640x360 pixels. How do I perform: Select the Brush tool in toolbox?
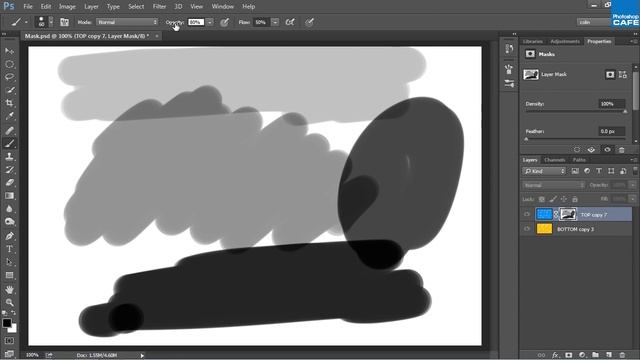point(9,144)
